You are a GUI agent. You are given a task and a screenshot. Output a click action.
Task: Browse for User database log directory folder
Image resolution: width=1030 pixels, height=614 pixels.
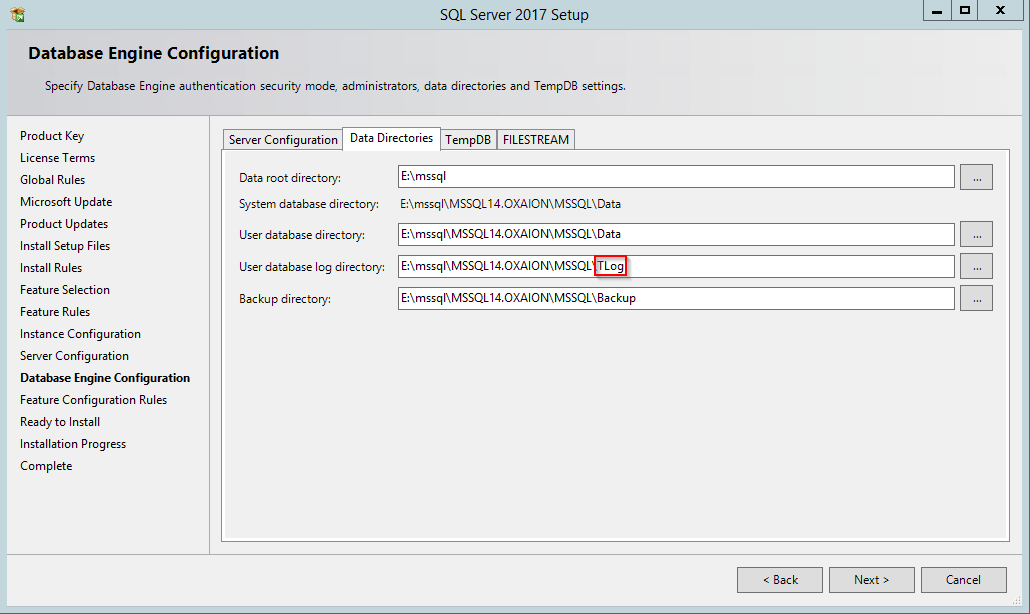(976, 267)
